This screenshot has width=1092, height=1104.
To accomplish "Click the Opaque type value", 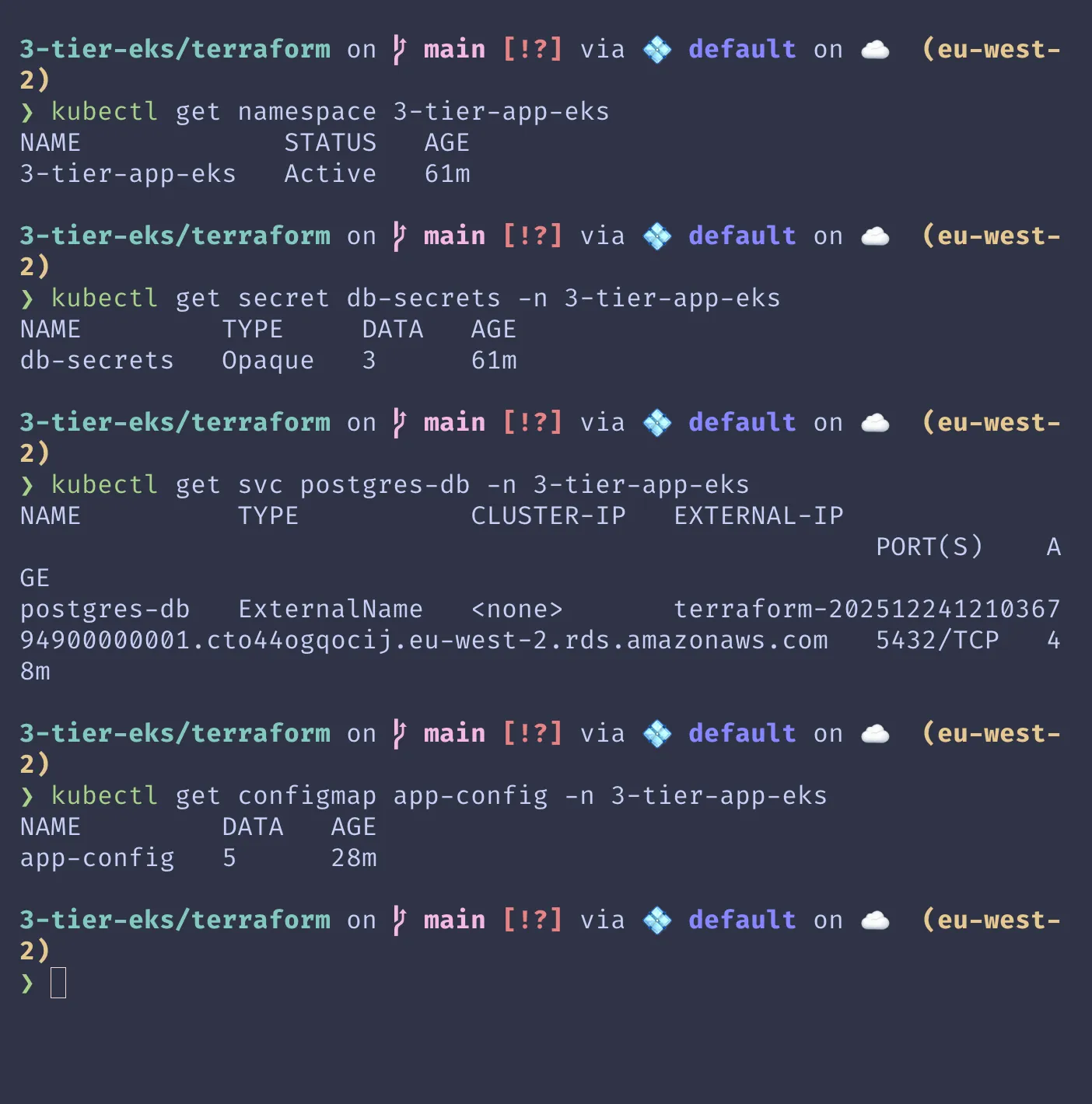I will point(268,361).
